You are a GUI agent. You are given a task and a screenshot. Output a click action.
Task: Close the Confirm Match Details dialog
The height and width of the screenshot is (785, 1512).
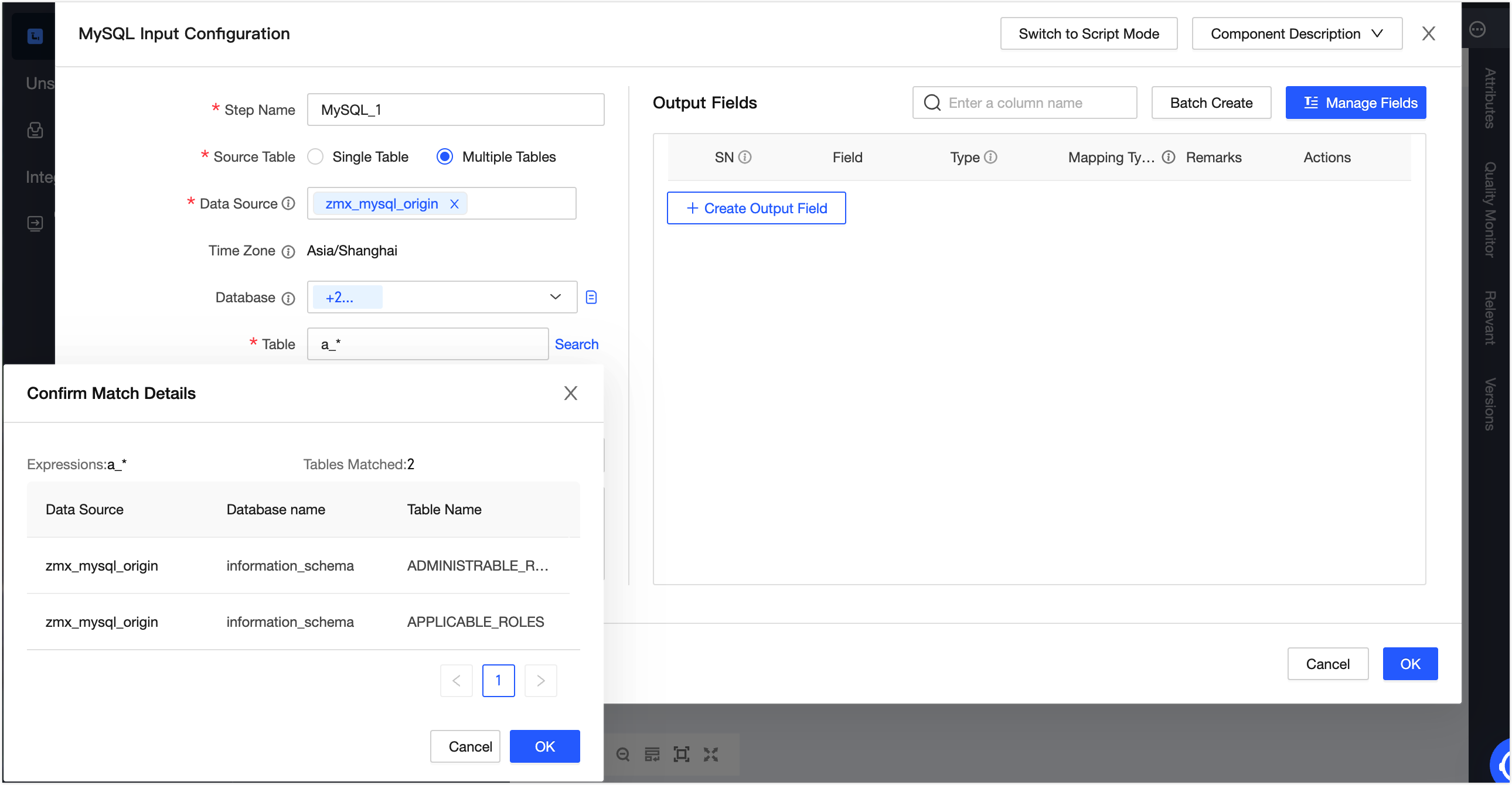(571, 393)
